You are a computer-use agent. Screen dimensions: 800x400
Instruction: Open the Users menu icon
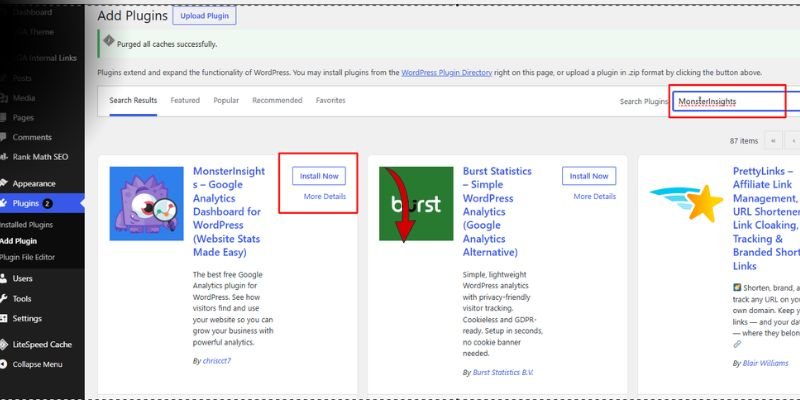pos(3,279)
